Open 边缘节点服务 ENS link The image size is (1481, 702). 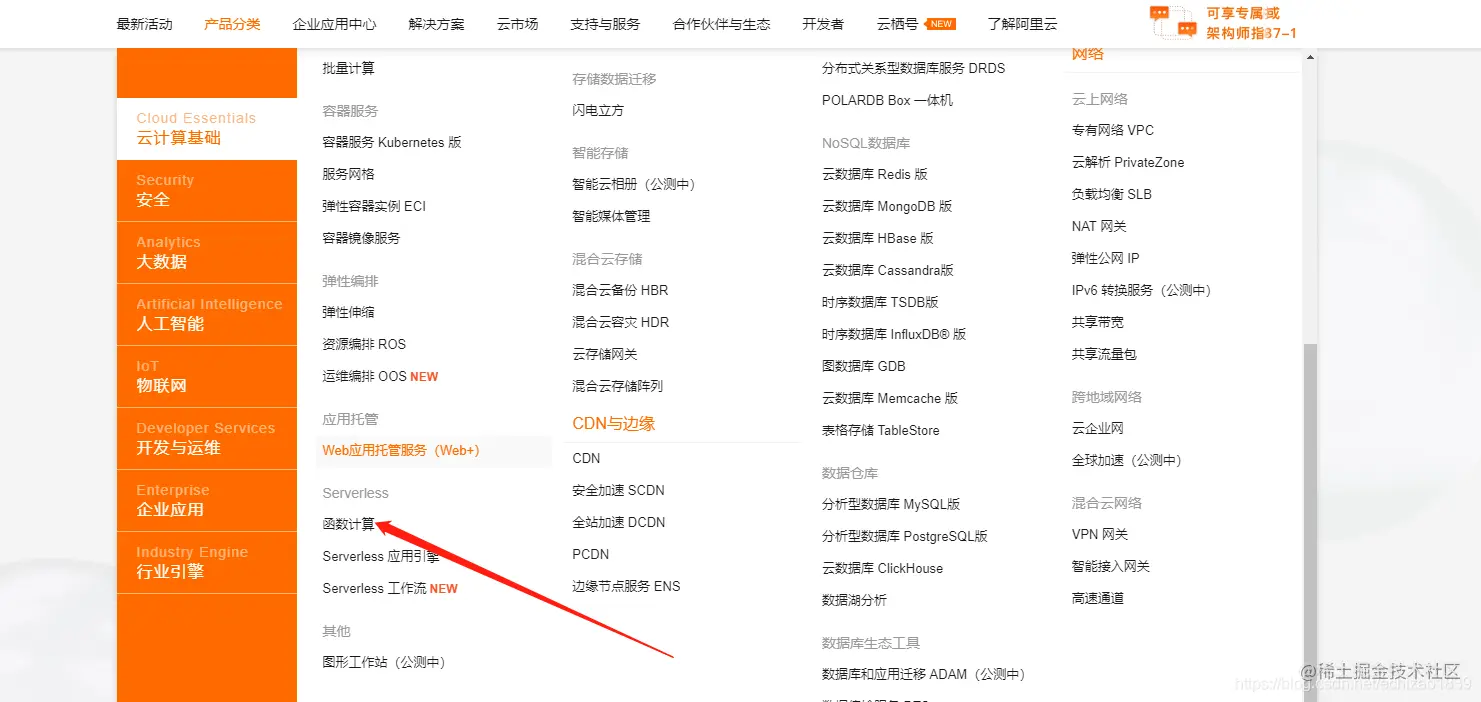626,586
